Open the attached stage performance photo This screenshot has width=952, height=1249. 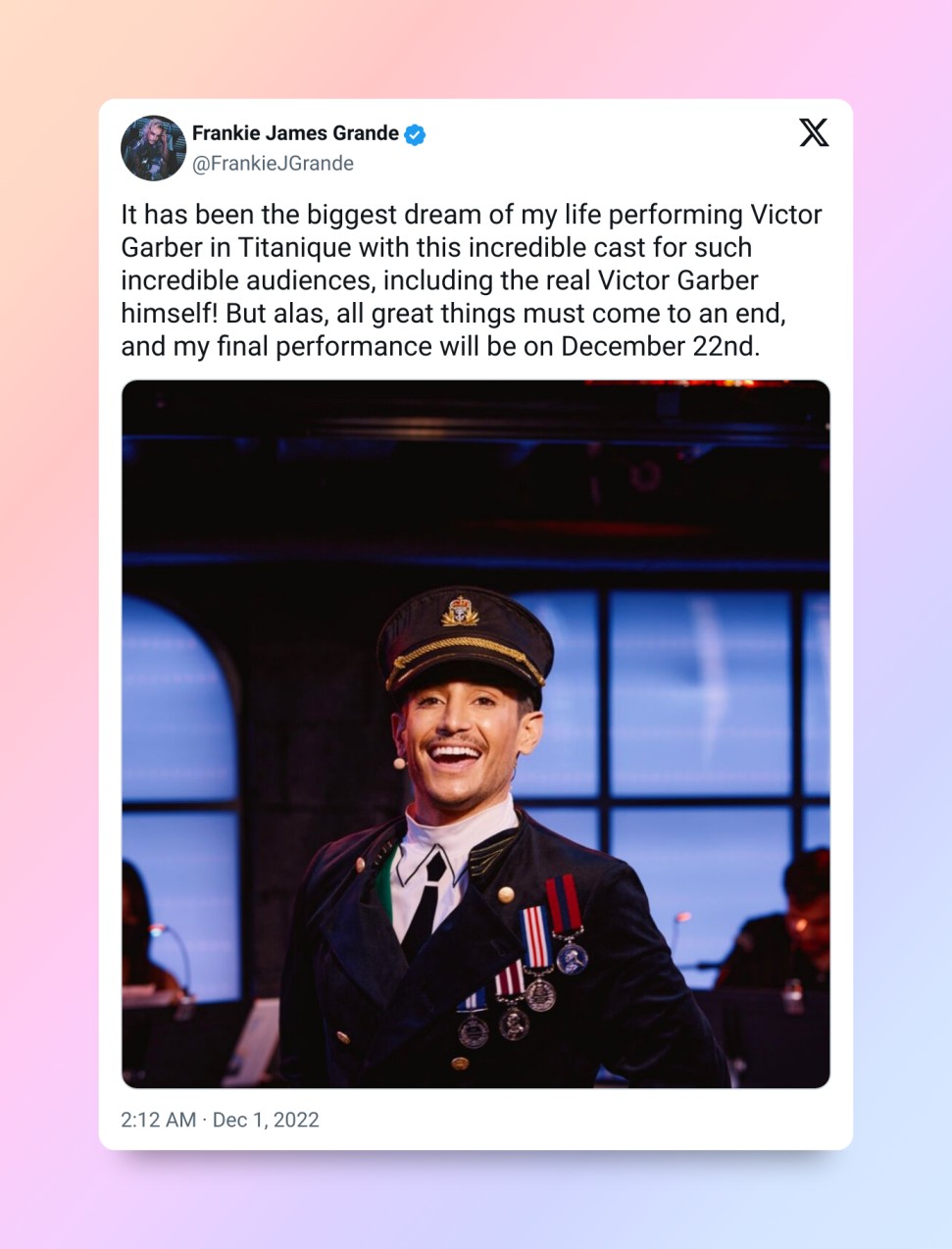point(476,733)
